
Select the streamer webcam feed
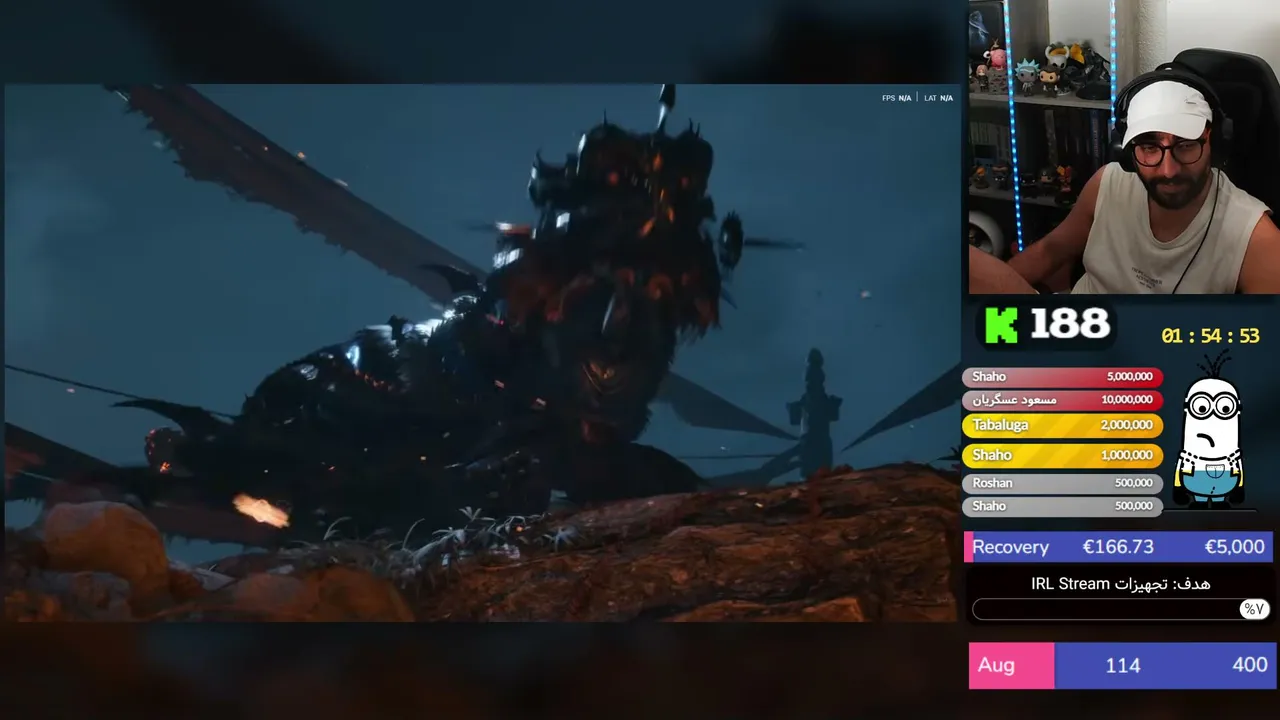click(1124, 148)
